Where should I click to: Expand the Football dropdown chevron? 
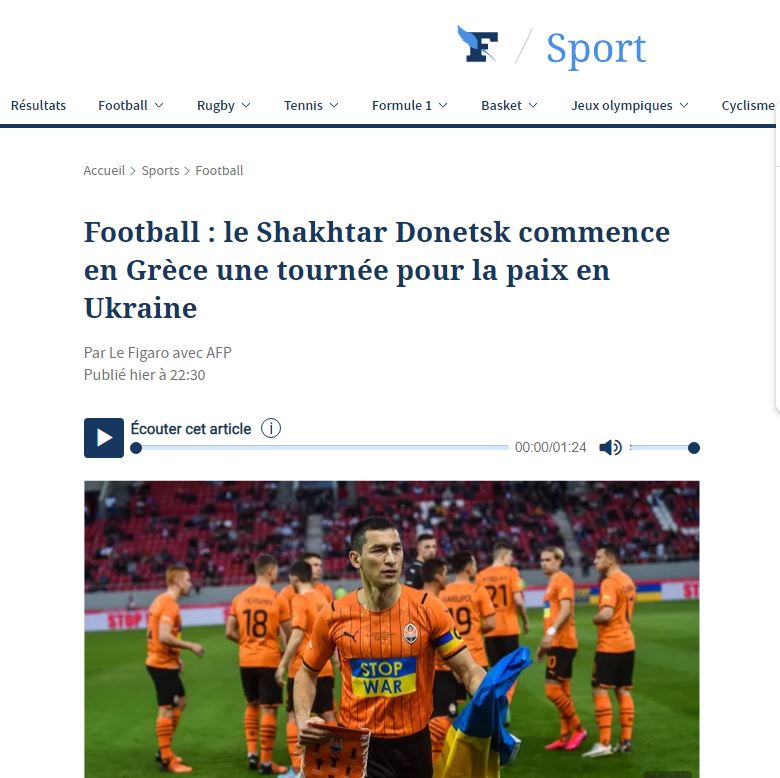[159, 105]
